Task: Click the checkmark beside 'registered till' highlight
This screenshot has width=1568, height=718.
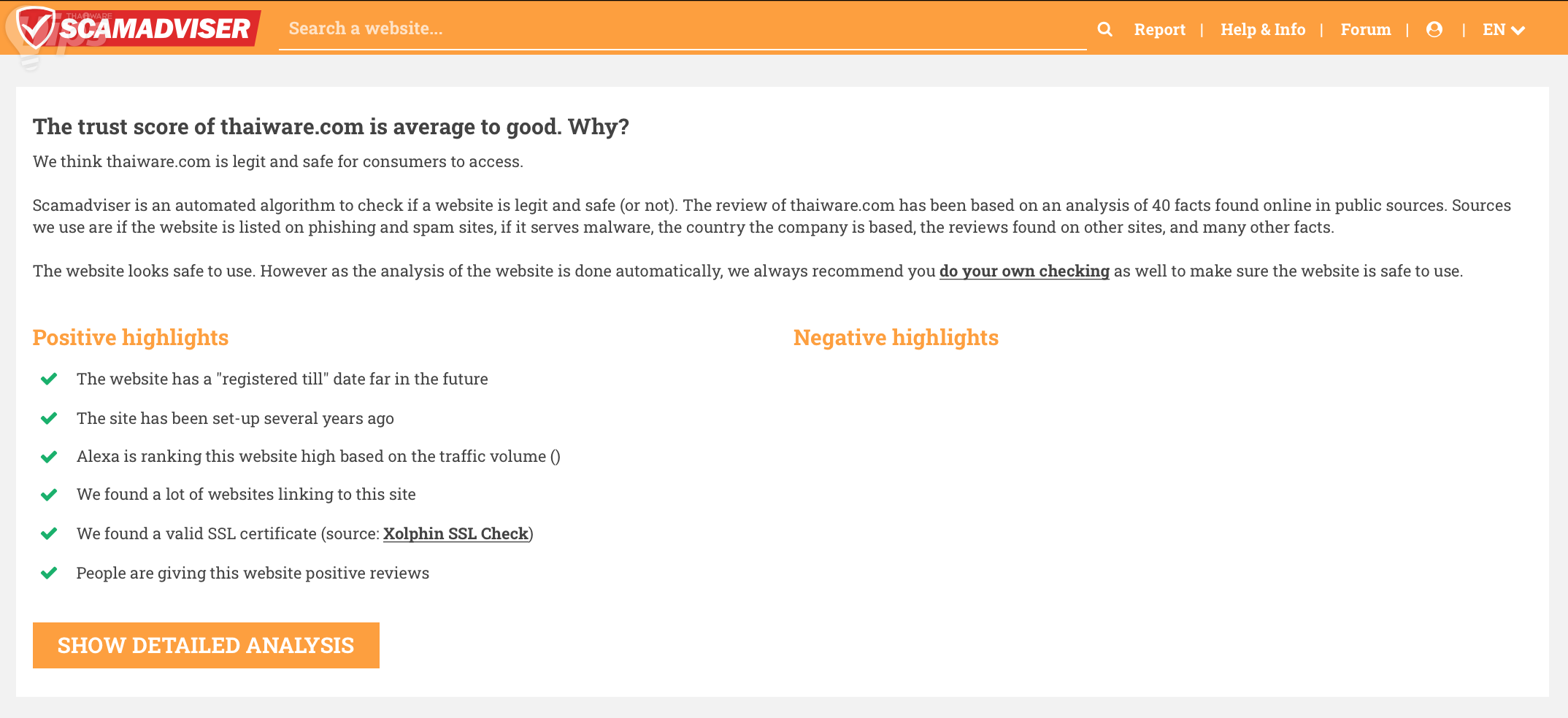Action: tap(49, 379)
